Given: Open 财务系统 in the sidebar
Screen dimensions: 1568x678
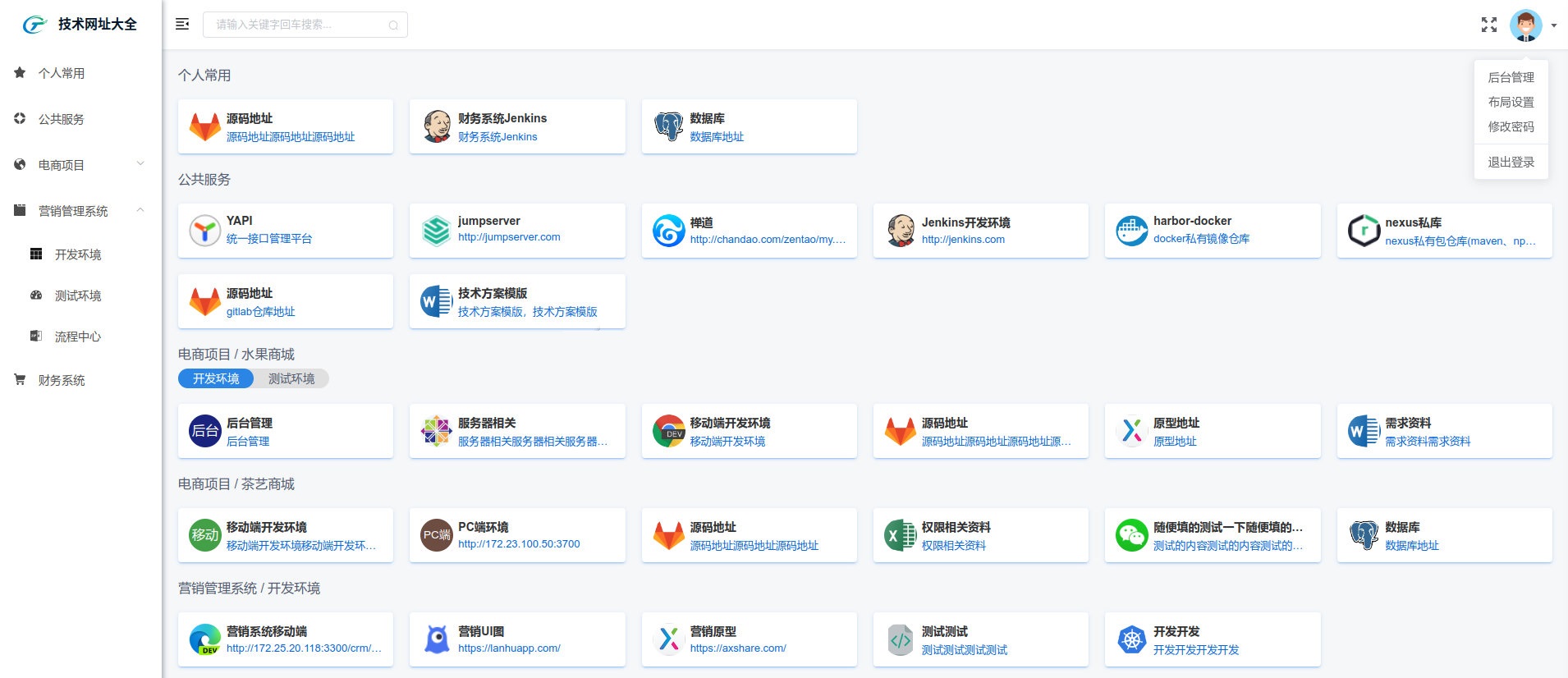Looking at the screenshot, I should pyautogui.click(x=62, y=380).
